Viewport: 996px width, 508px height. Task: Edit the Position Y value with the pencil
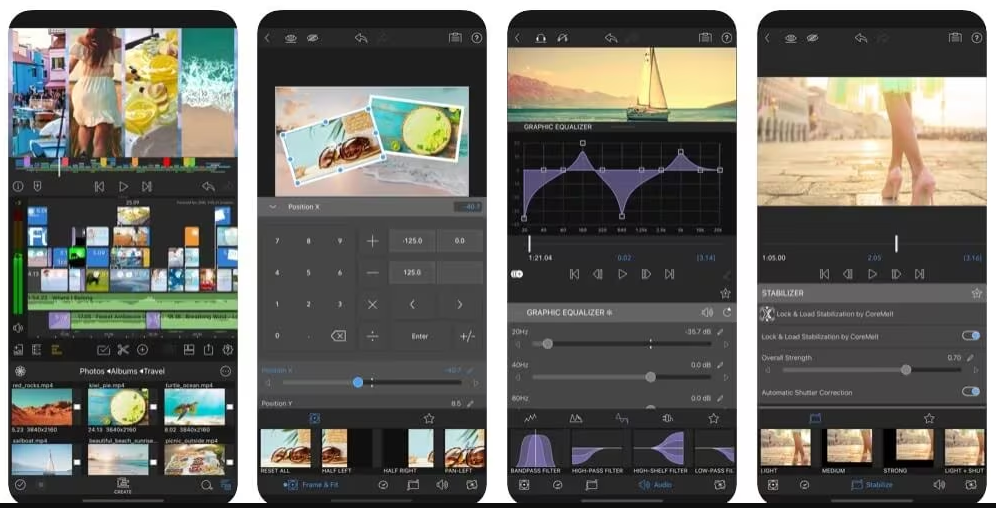click(x=471, y=403)
